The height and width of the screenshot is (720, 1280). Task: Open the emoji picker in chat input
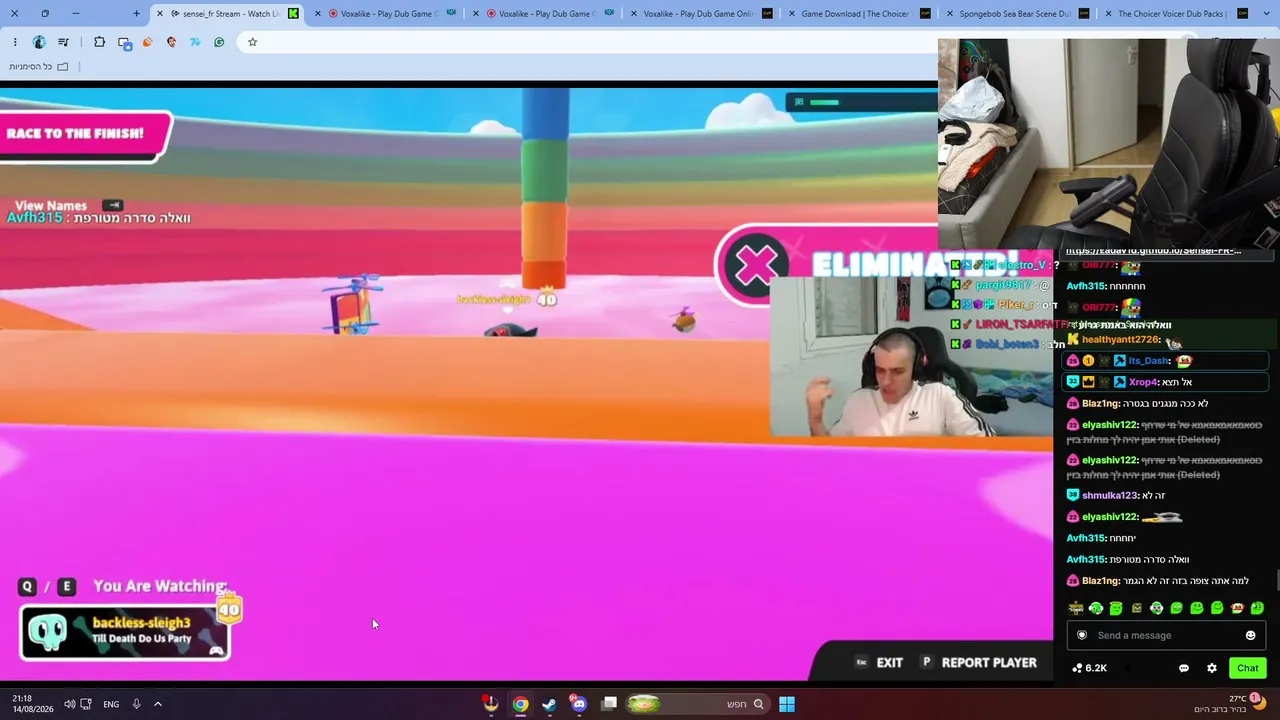(x=1250, y=636)
